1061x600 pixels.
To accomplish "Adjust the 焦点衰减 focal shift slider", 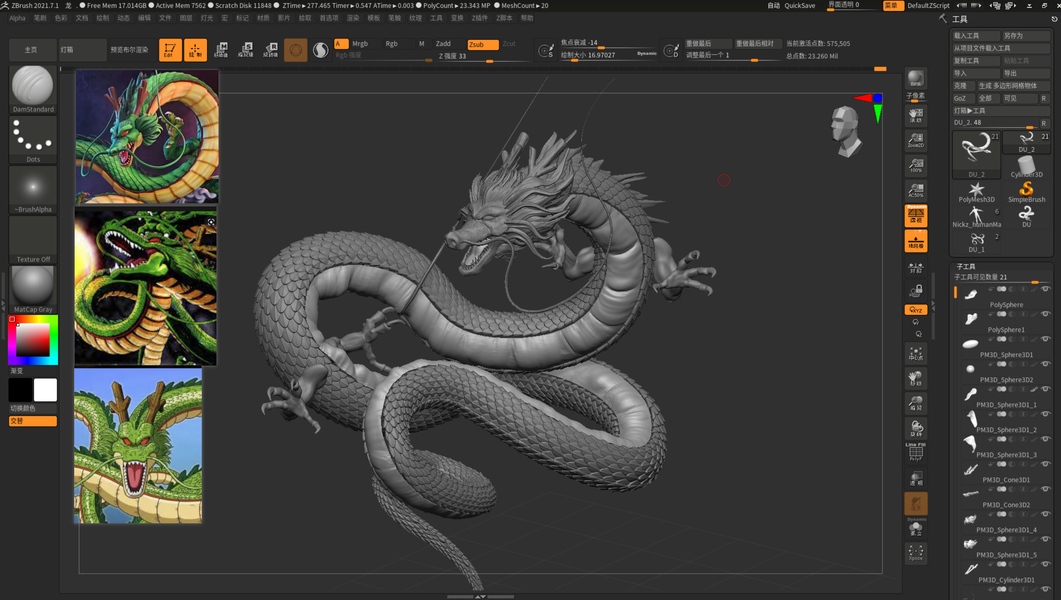I will tap(608, 43).
